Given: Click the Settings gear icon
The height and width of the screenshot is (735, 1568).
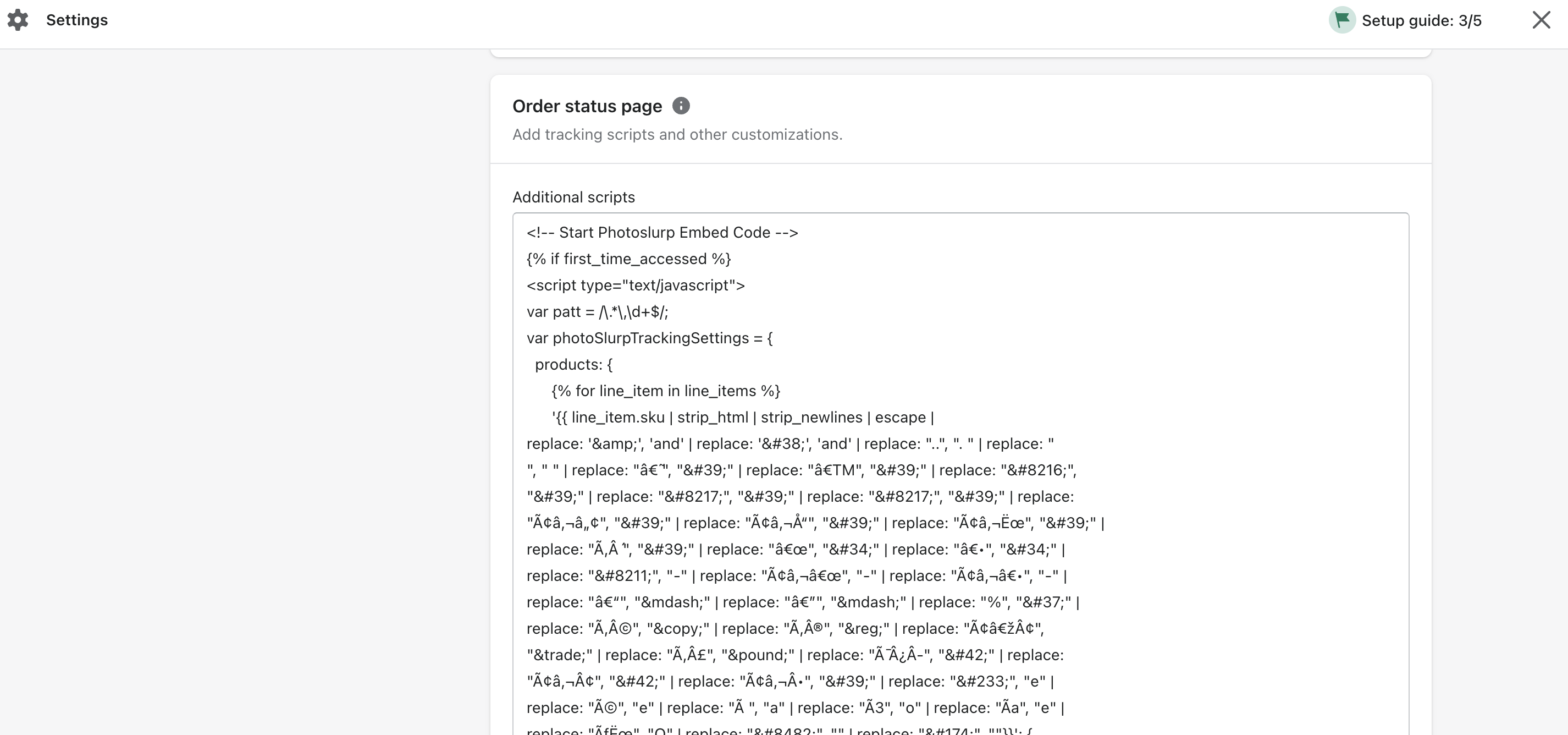Looking at the screenshot, I should [x=18, y=20].
